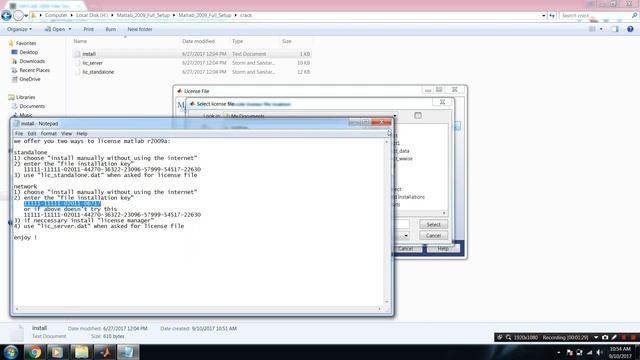Open Recent Places in navigation pane
The width and height of the screenshot is (640, 360).
[x=34, y=70]
